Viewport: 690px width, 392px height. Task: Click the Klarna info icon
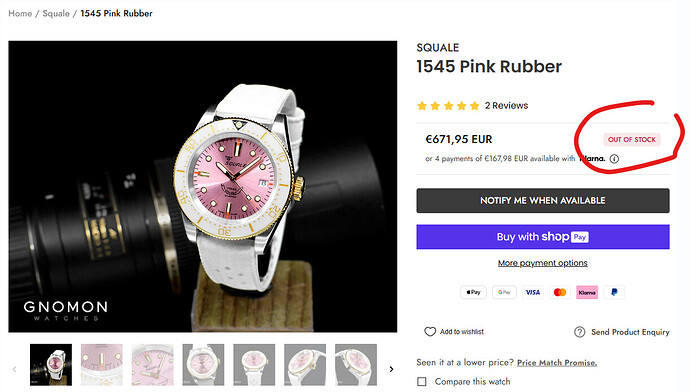pos(614,159)
